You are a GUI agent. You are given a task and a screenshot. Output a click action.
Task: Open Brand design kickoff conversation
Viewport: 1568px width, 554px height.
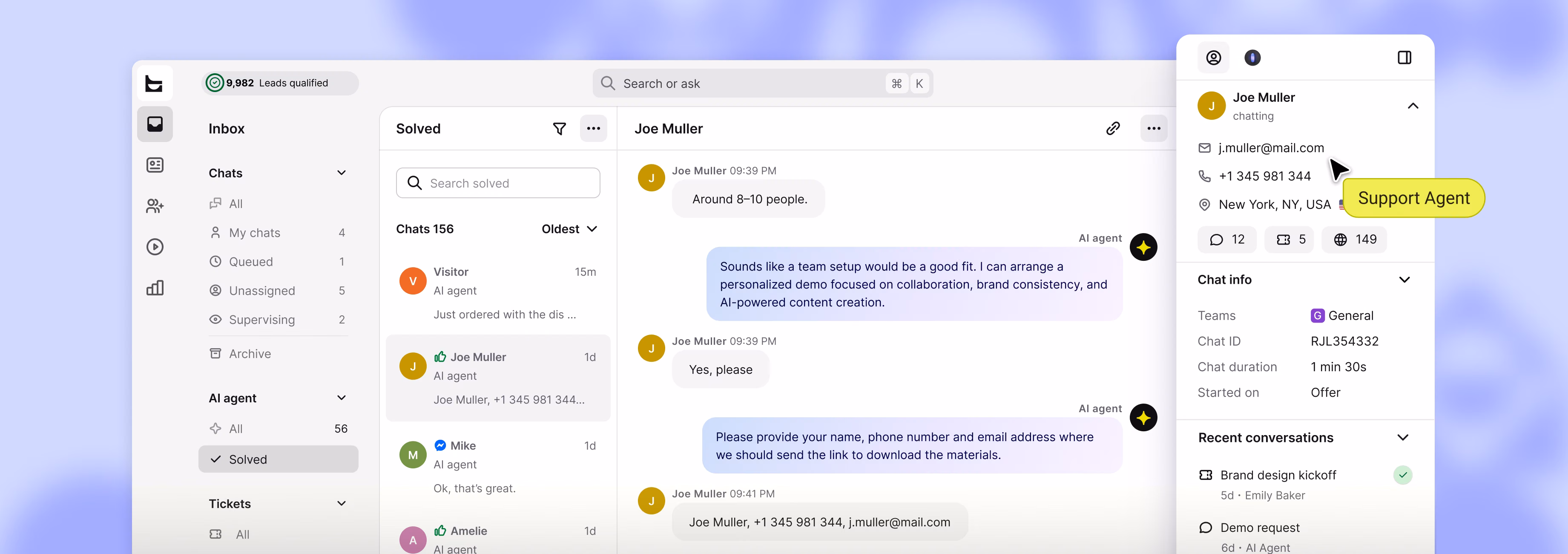coord(1304,485)
